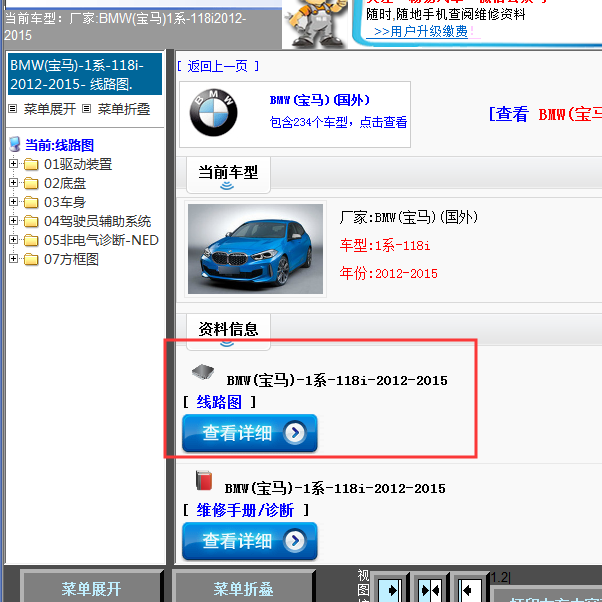Image resolution: width=602 pixels, height=602 pixels.
Task: Click the model title beside the chip icon
Action: click(337, 380)
